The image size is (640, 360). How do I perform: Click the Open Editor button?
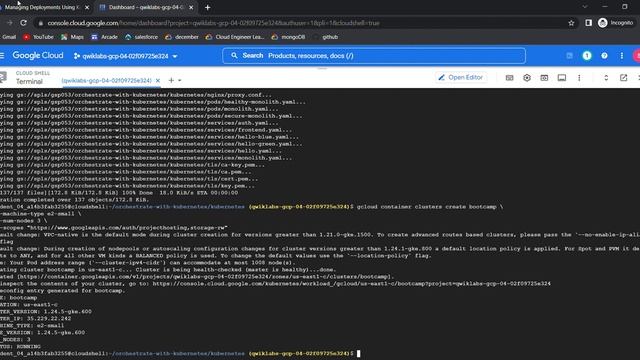461,78
